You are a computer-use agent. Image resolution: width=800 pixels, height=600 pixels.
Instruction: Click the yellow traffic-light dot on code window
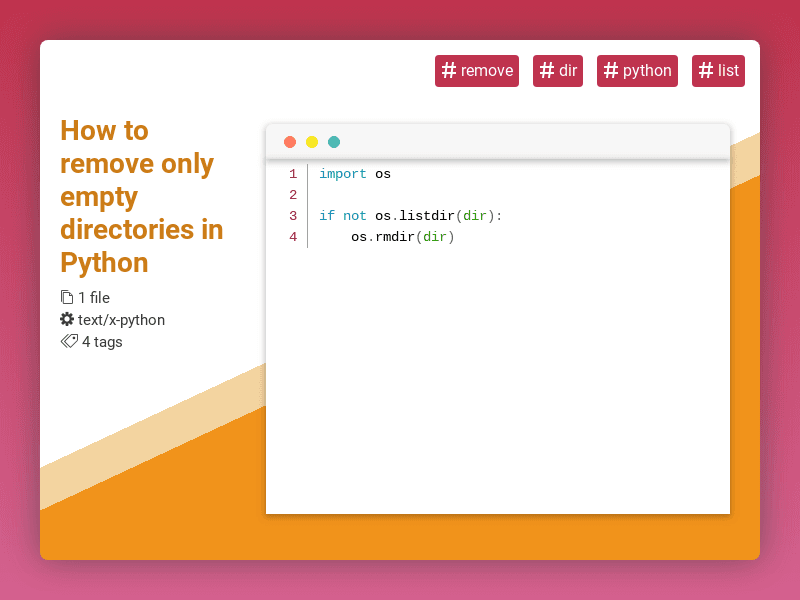tap(311, 142)
